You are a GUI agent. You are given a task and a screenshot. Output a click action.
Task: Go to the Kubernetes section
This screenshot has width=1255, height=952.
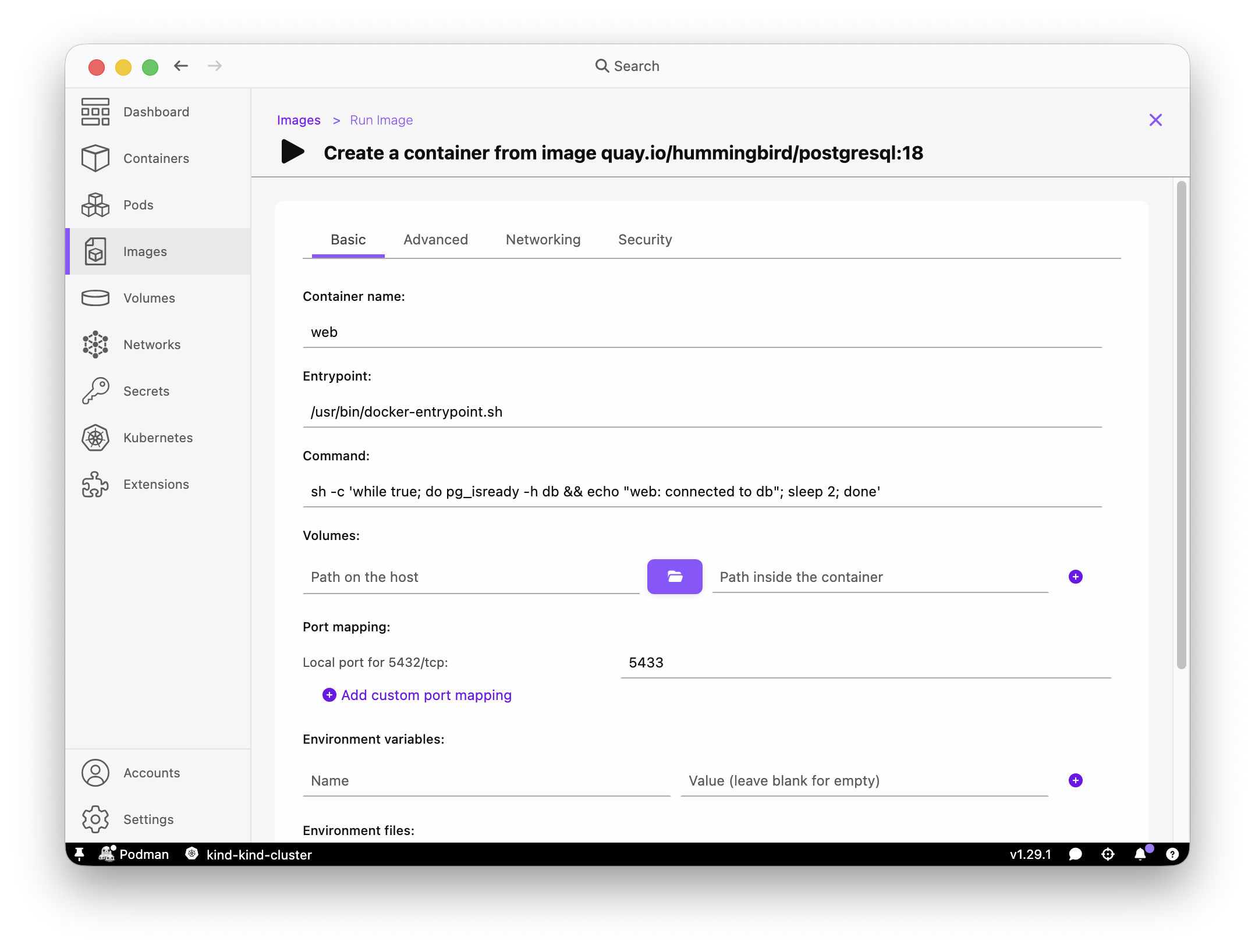click(158, 438)
